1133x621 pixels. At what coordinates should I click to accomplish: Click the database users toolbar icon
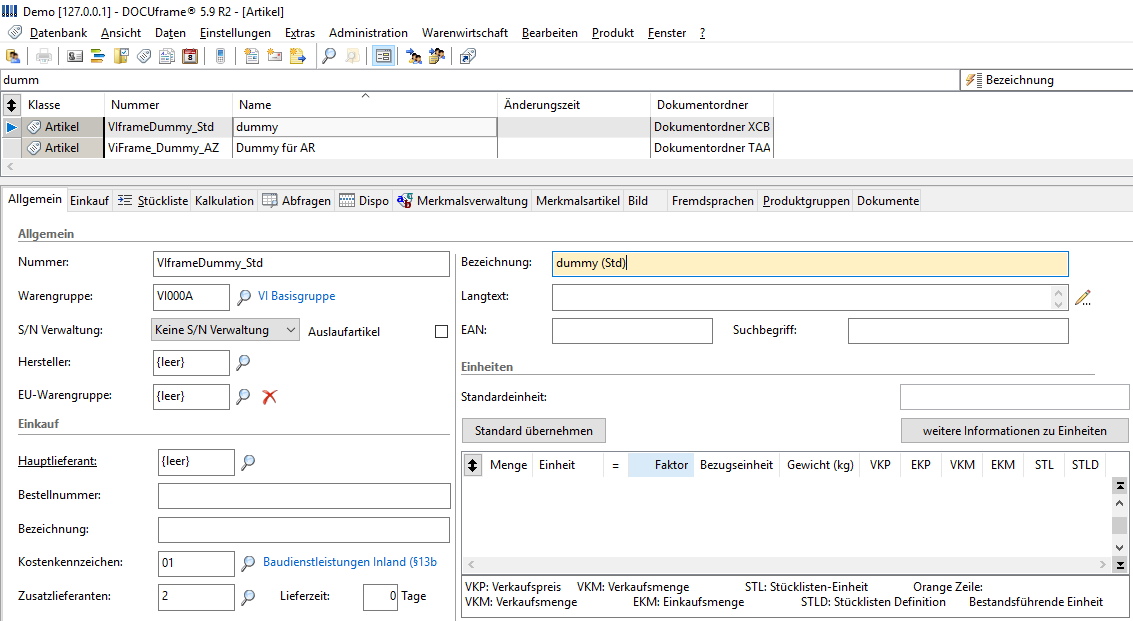click(x=13, y=56)
